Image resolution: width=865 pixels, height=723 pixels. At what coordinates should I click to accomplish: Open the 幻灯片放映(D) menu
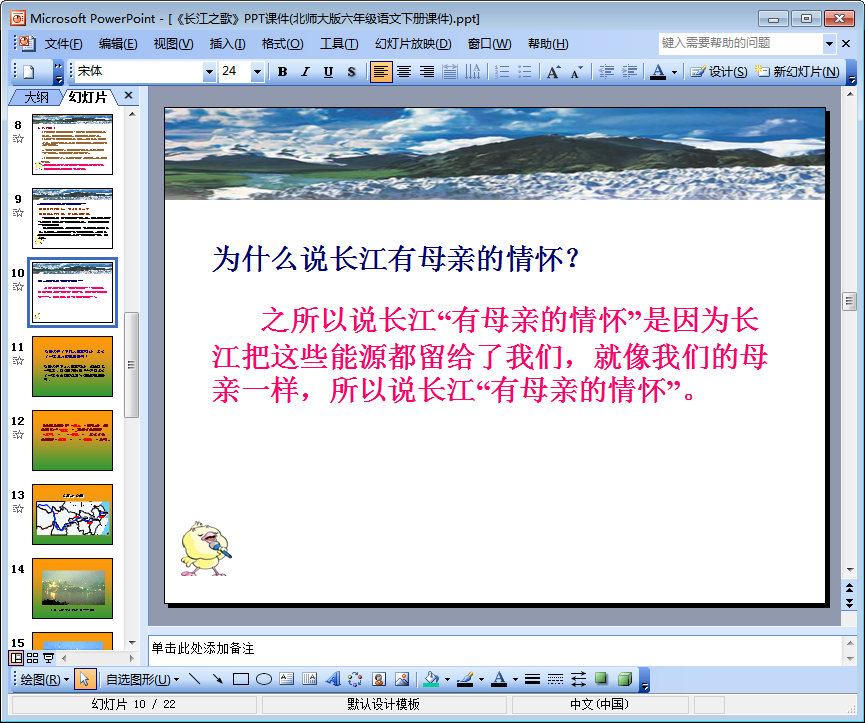[413, 44]
